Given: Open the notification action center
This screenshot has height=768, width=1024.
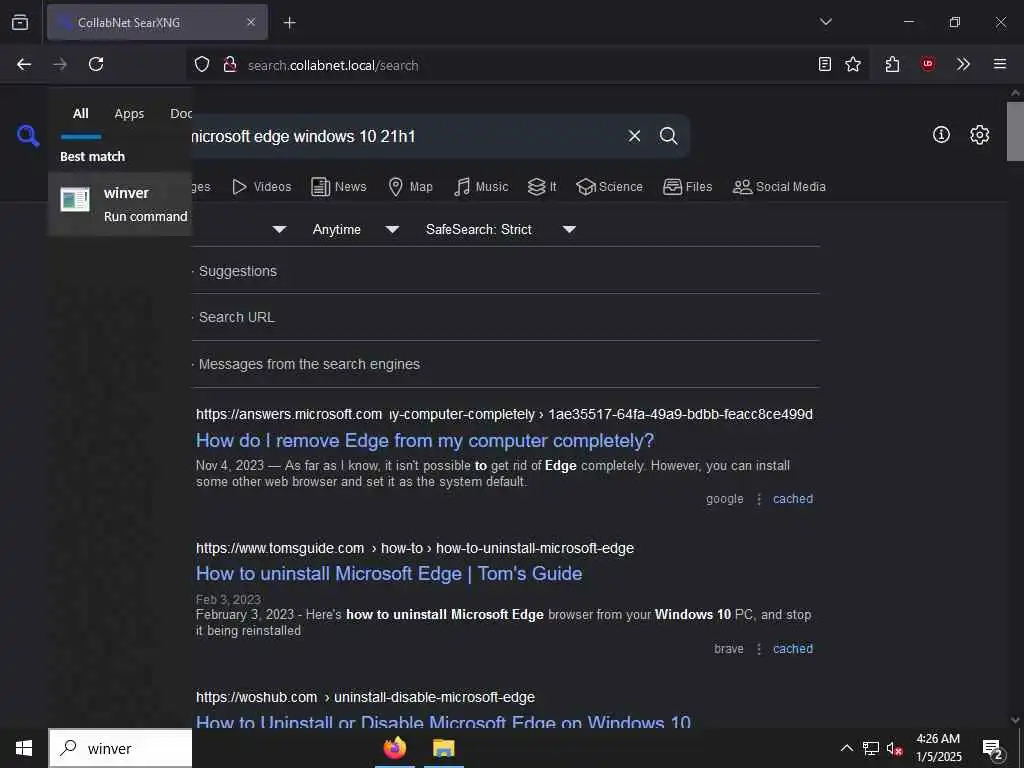Looking at the screenshot, I should click(993, 750).
